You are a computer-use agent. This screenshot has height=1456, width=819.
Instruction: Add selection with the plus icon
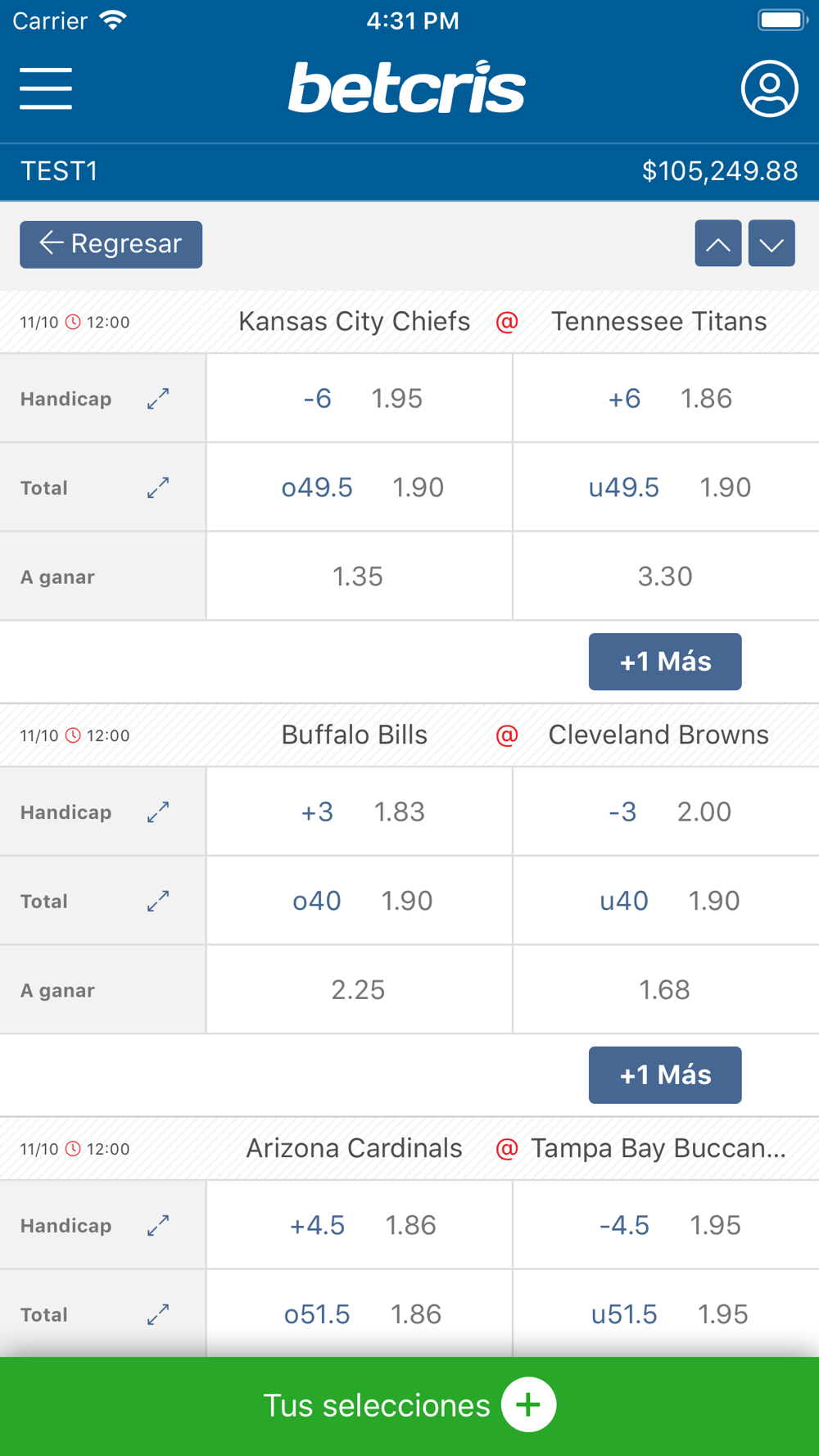pos(529,1405)
